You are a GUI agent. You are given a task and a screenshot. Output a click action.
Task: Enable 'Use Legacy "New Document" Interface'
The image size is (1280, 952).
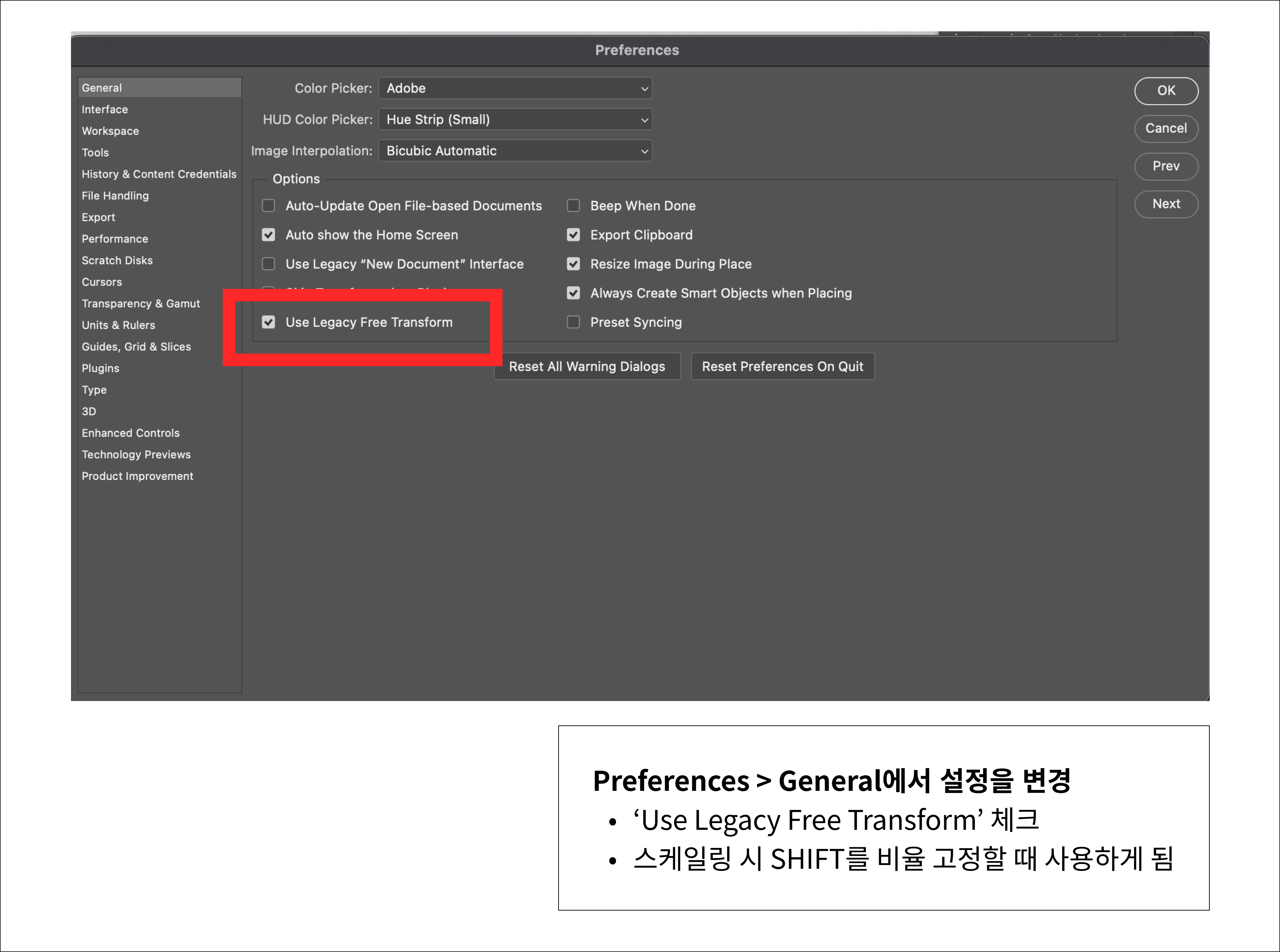point(268,264)
